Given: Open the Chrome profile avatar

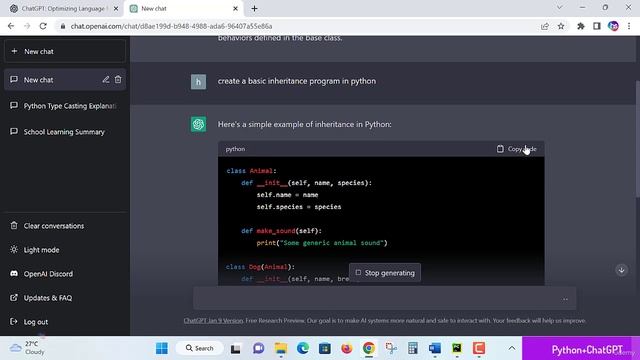Looking at the screenshot, I should pos(613,26).
